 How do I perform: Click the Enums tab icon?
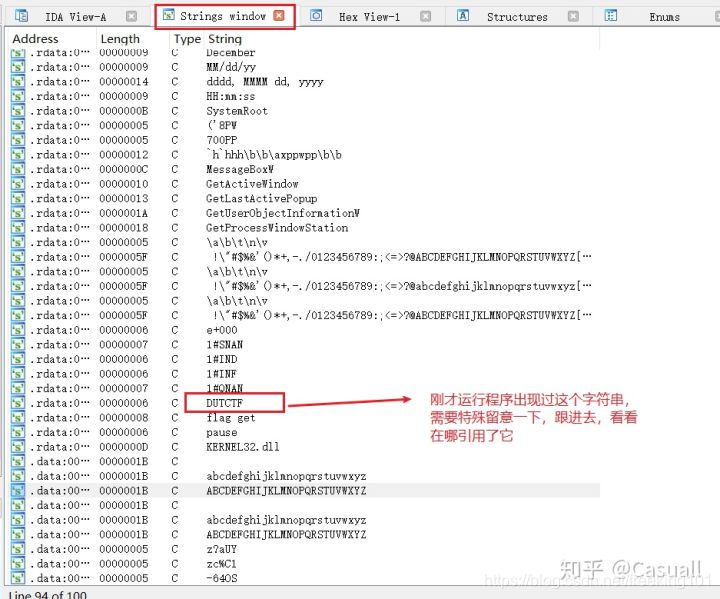coord(611,16)
